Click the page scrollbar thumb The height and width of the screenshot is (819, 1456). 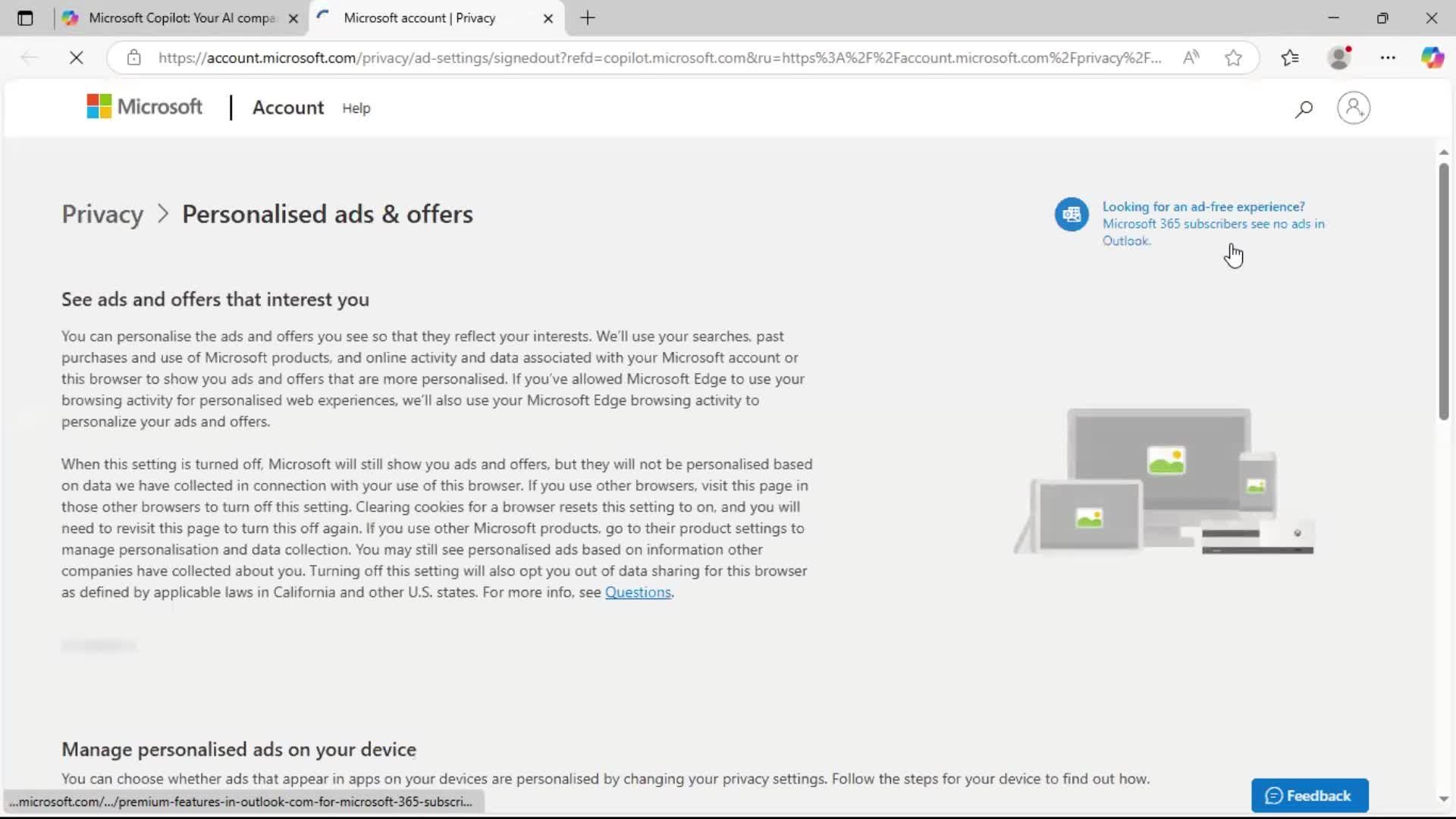1444,291
